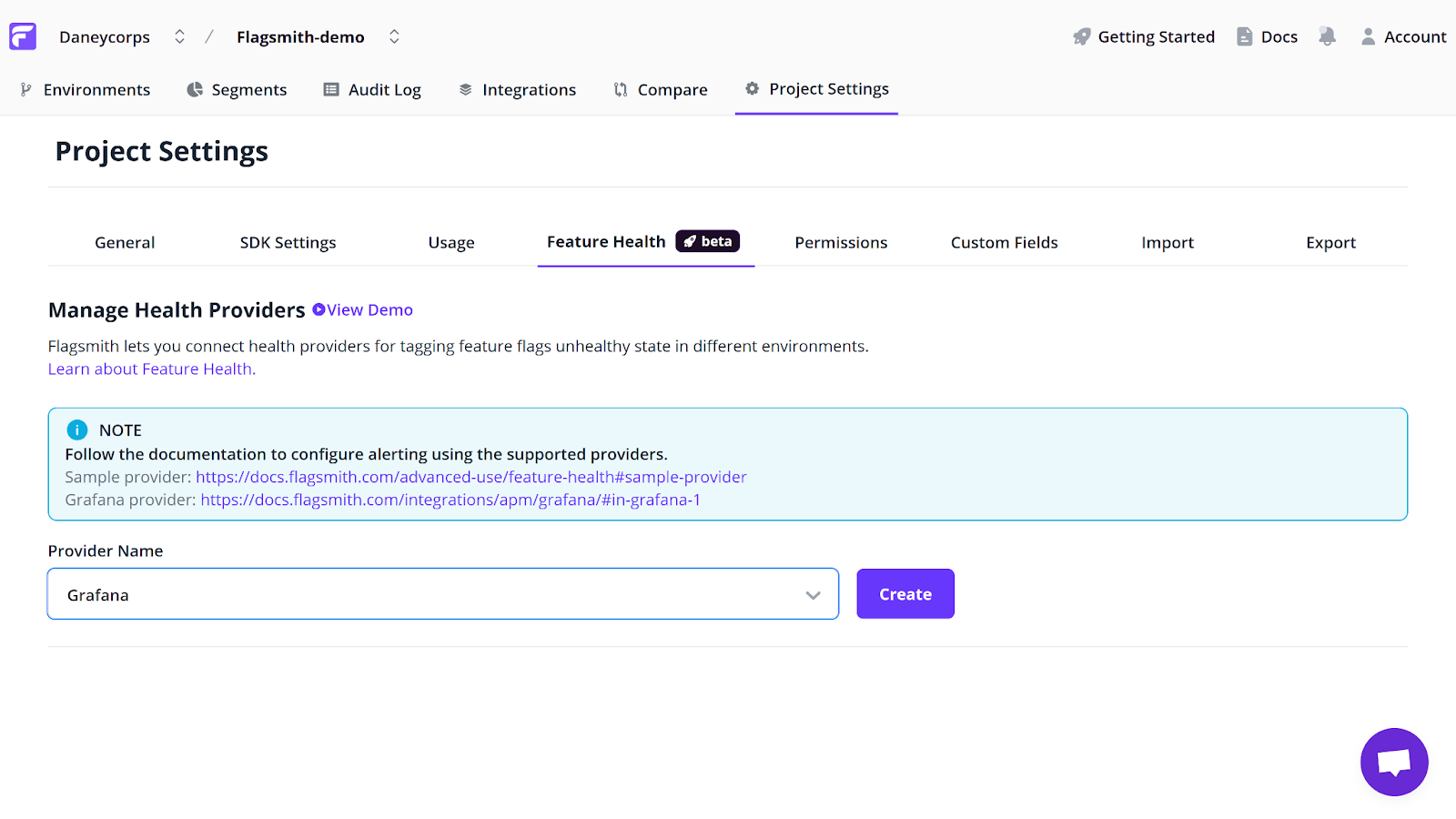Open the Integrations nav item
Image resolution: width=1456 pixels, height=819 pixels.
(x=530, y=90)
